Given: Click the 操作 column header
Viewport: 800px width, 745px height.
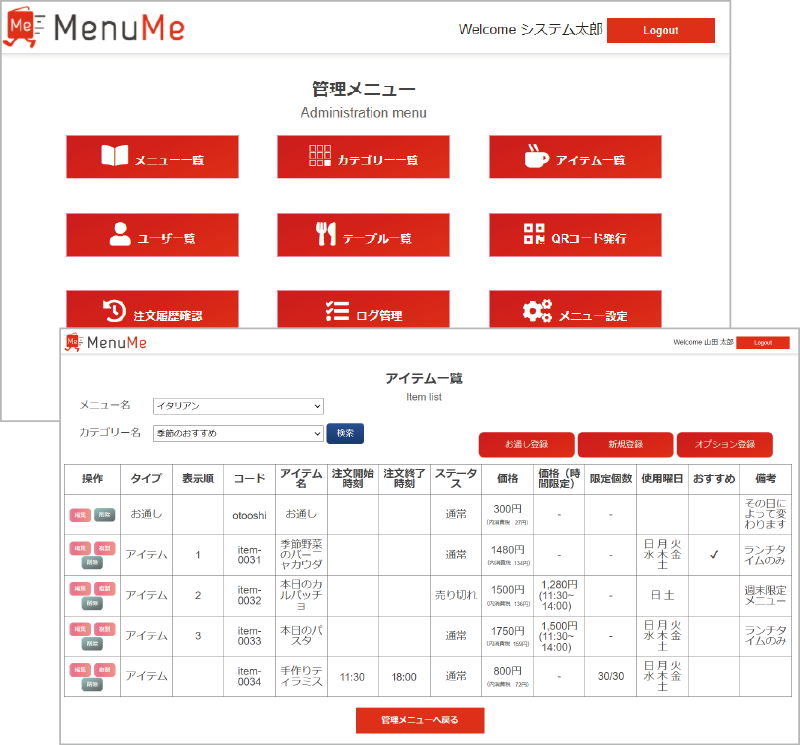Looking at the screenshot, I should tap(92, 479).
